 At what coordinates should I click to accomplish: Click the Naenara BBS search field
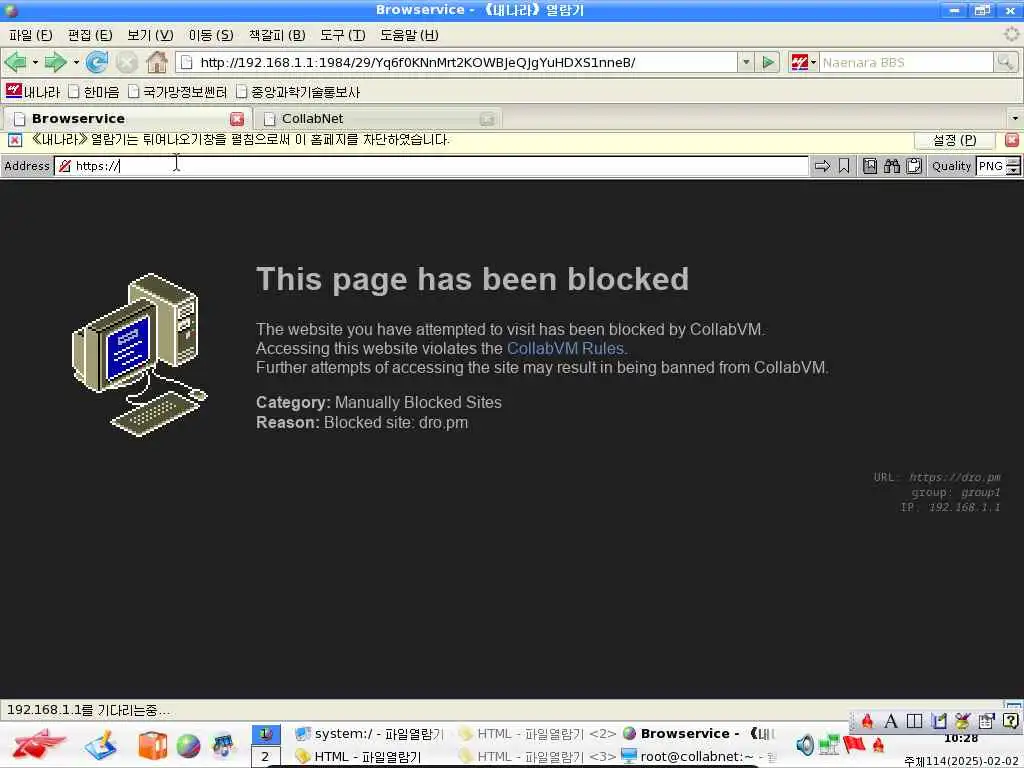(x=905, y=63)
